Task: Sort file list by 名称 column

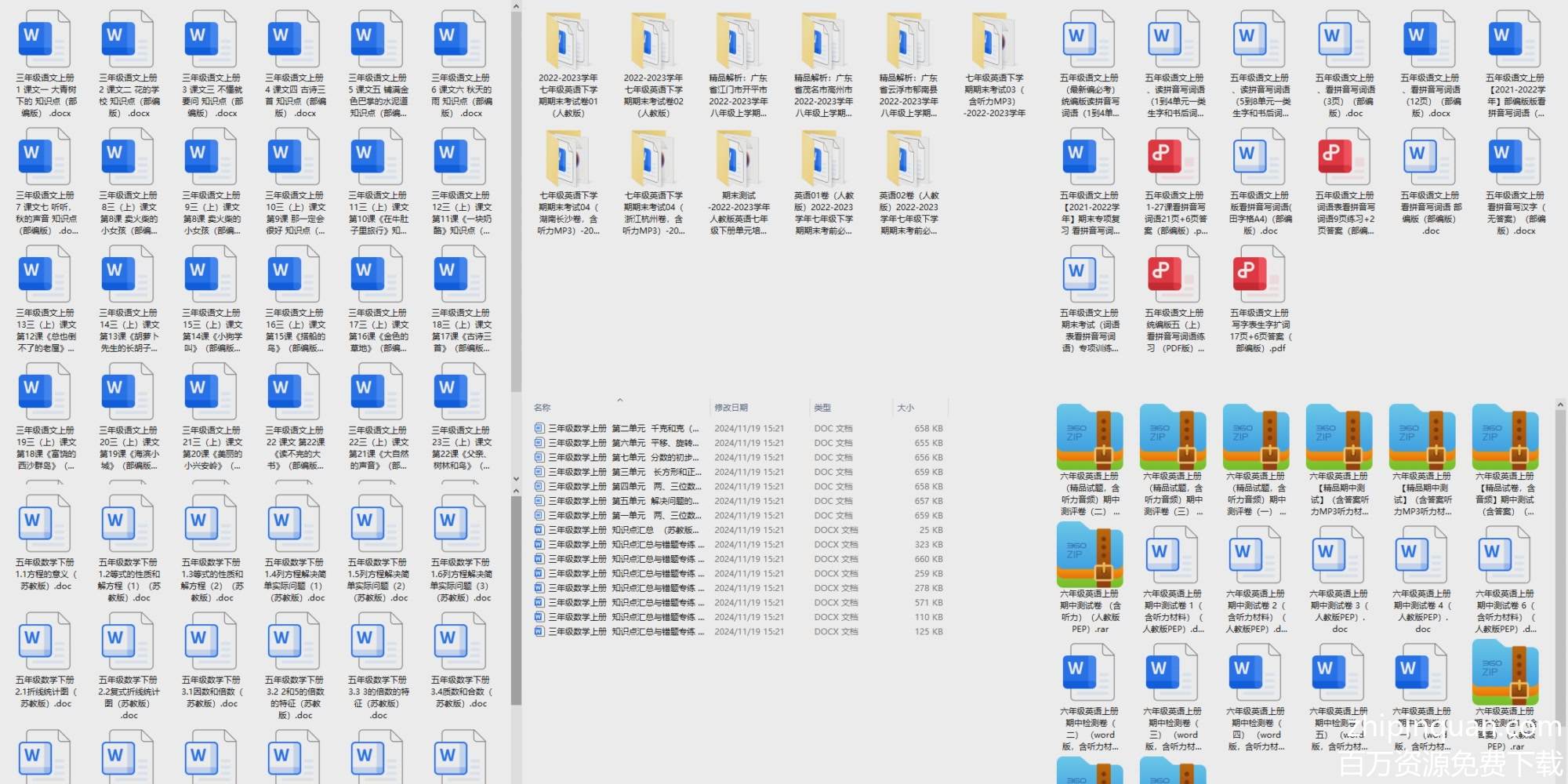Action: 543,408
